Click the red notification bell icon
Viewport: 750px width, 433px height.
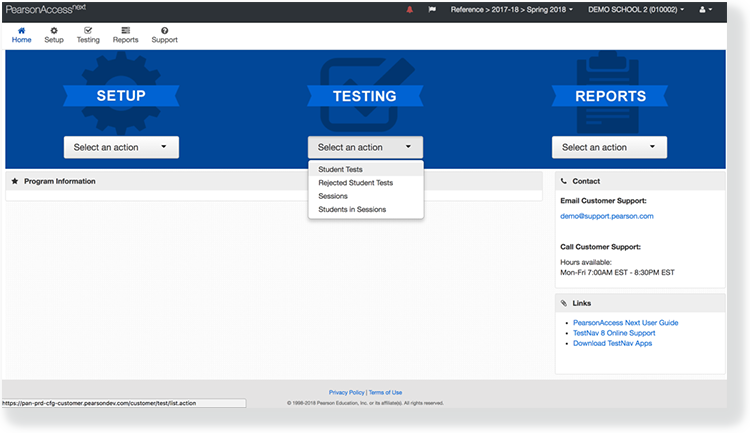(x=409, y=9)
